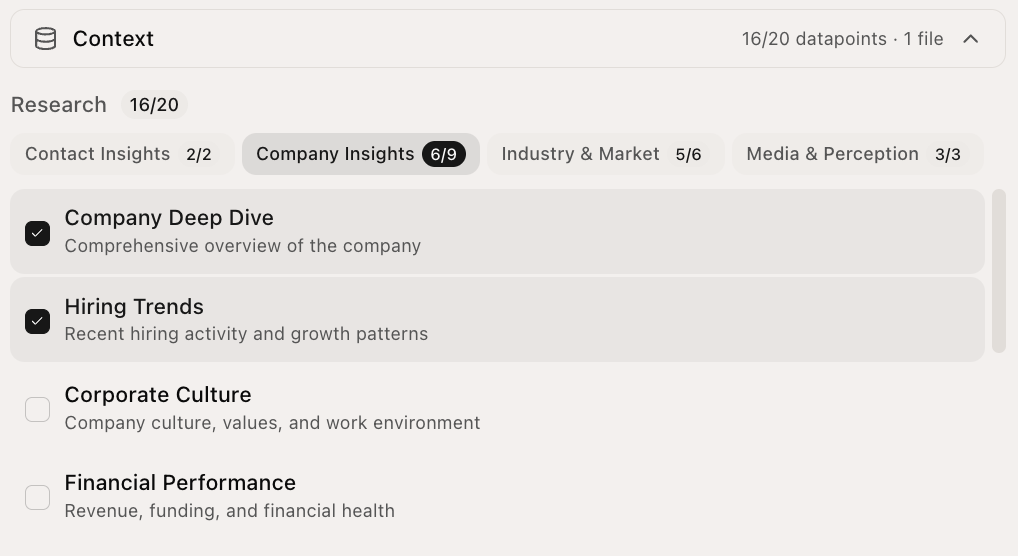Viewport: 1018px width, 556px height.
Task: Switch to the Contact Insights tab
Action: tap(122, 154)
